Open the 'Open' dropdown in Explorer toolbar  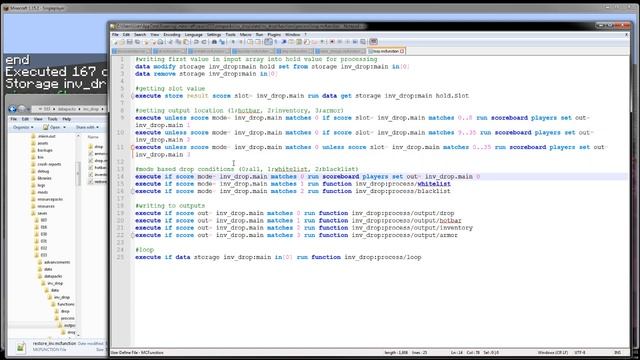coord(54,127)
